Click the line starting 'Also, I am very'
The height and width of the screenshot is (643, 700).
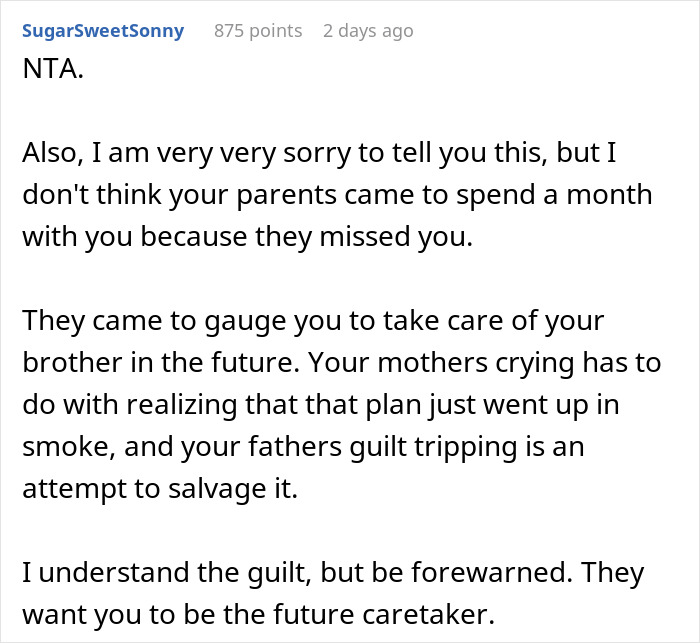(x=319, y=153)
